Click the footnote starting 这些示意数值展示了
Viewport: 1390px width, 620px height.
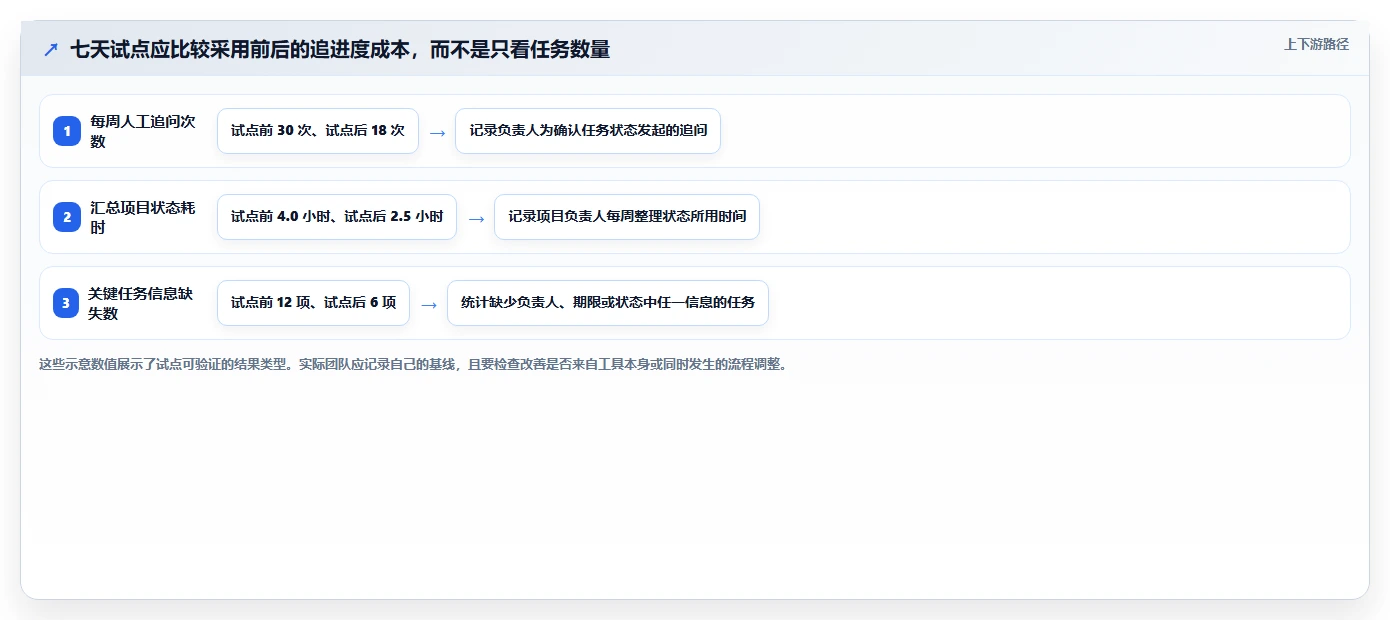[413, 364]
